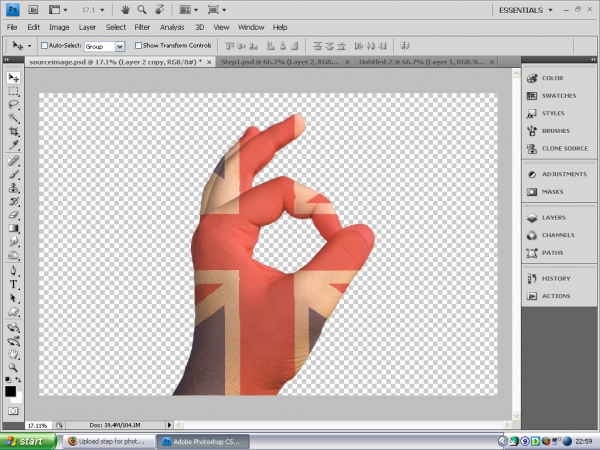
Task: Swap foreground and background colors
Action: 18,380
